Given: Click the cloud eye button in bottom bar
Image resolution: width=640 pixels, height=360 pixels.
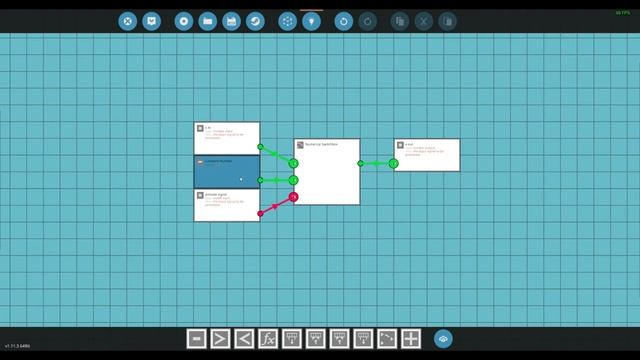Looking at the screenshot, I should 443,339.
